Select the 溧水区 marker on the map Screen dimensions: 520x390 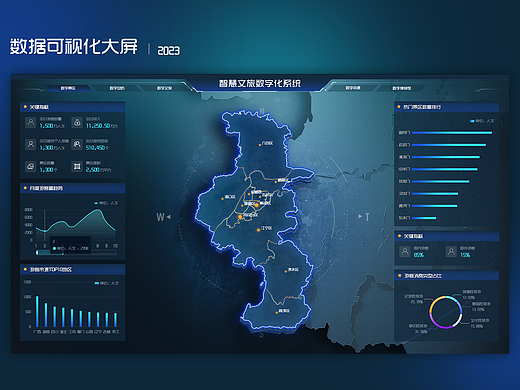[x=286, y=271]
